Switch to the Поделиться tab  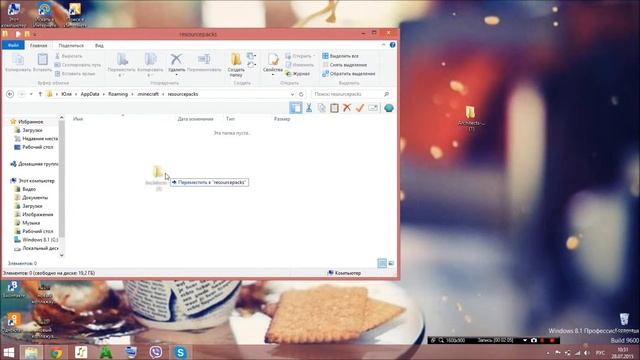point(71,45)
